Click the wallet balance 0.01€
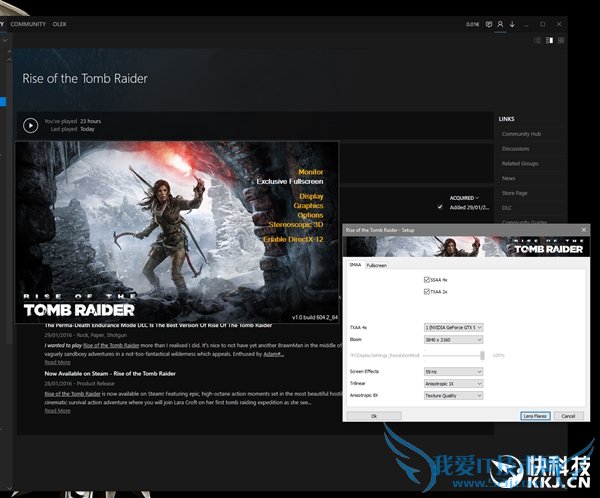The image size is (600, 498). [472, 24]
